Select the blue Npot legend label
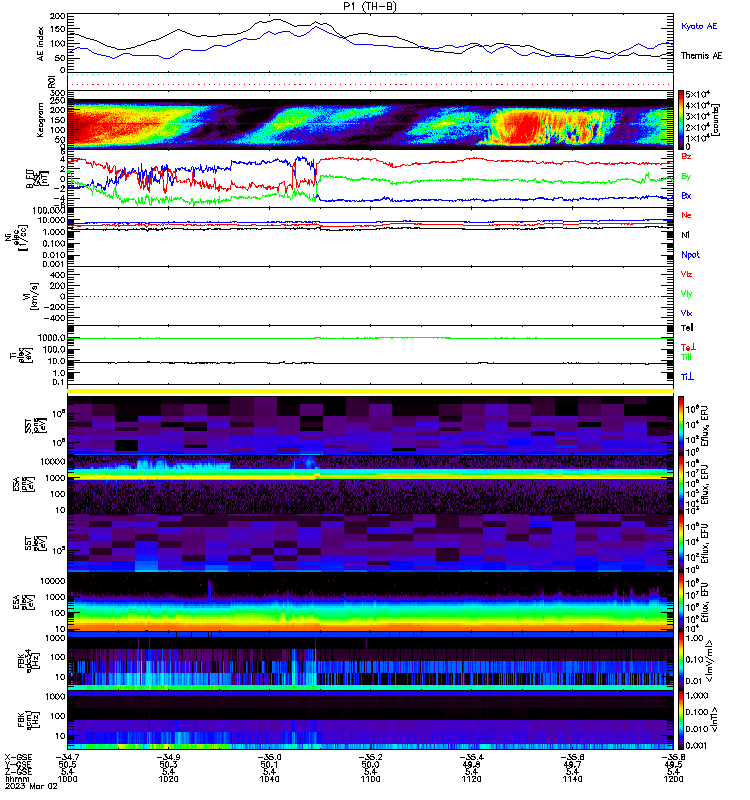This screenshot has width=750, height=800. (690, 255)
